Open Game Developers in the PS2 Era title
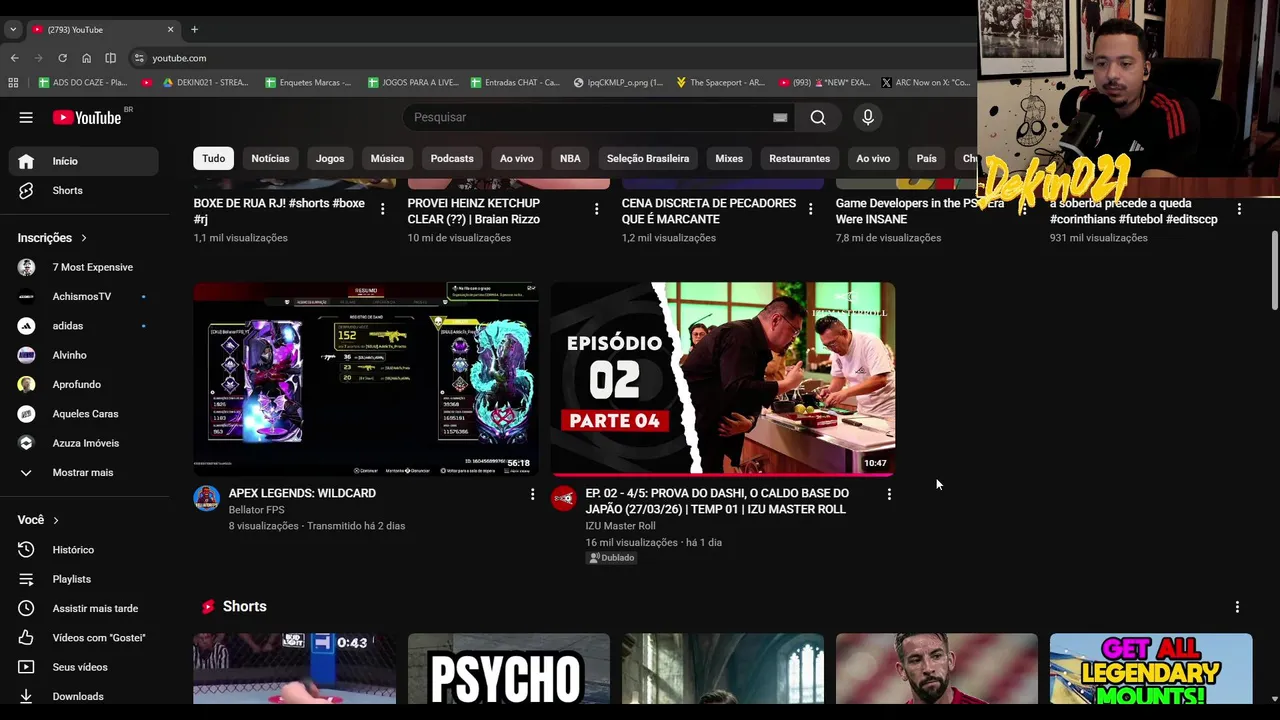The height and width of the screenshot is (720, 1280). 920,211
